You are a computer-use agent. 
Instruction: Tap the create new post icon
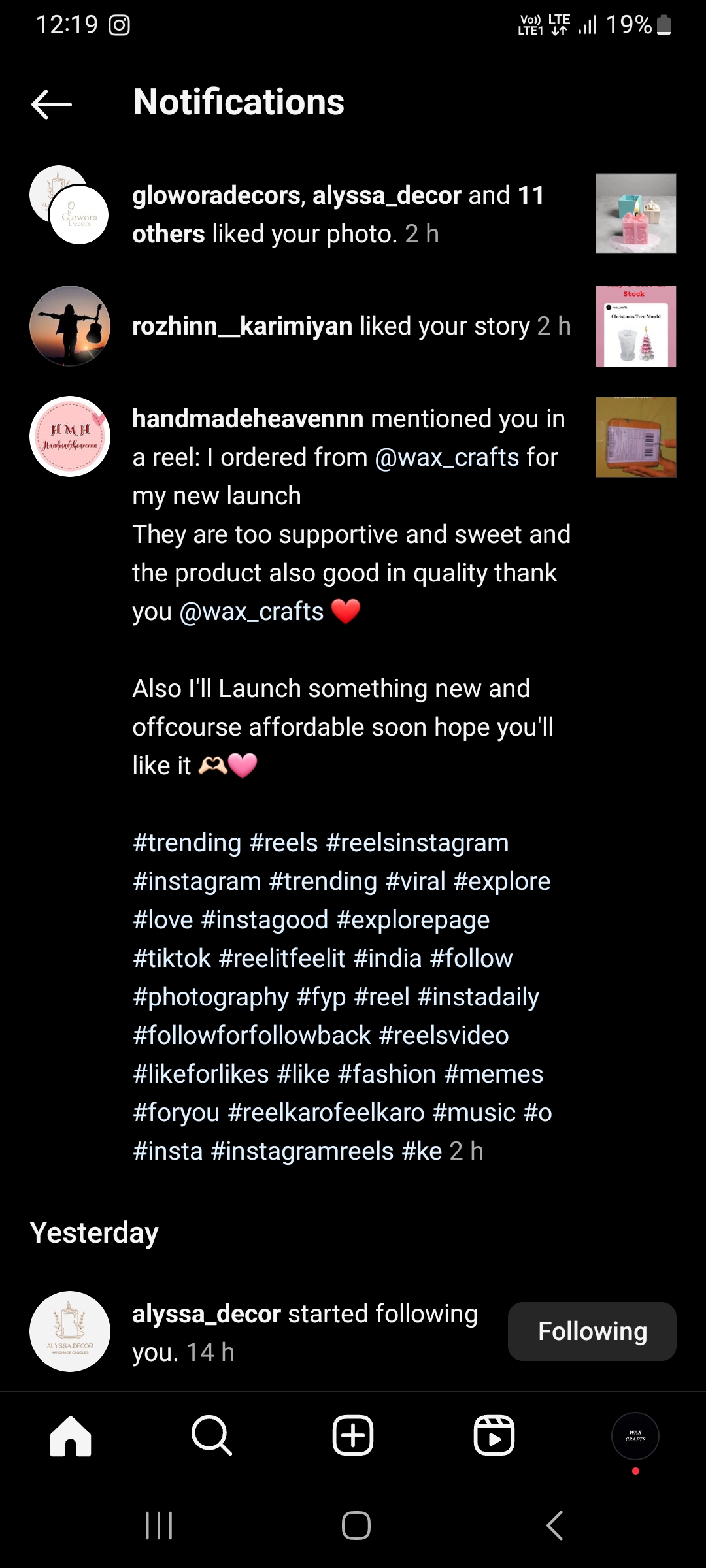[x=353, y=1435]
